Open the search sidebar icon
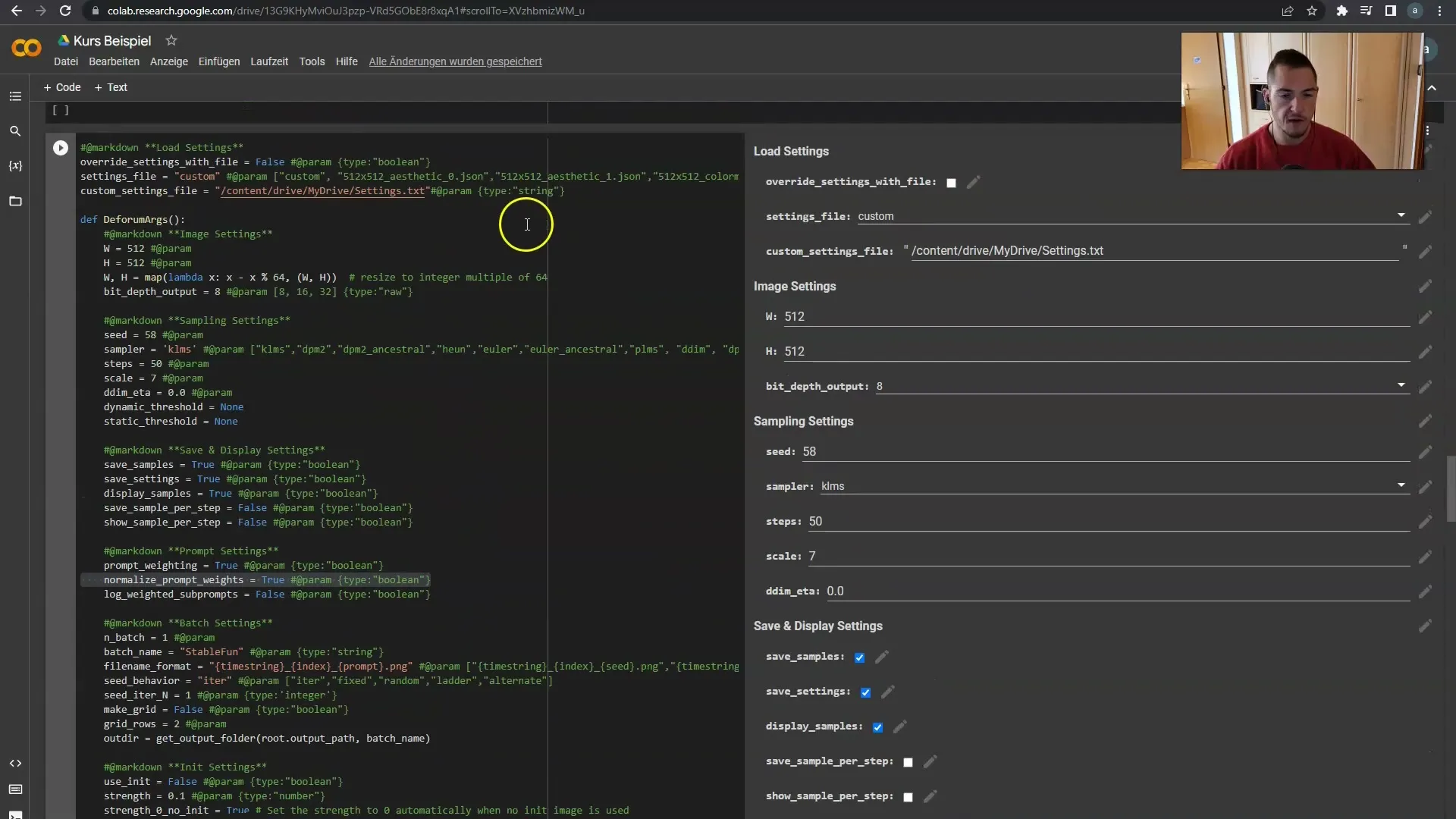Viewport: 1456px width, 819px height. [15, 131]
